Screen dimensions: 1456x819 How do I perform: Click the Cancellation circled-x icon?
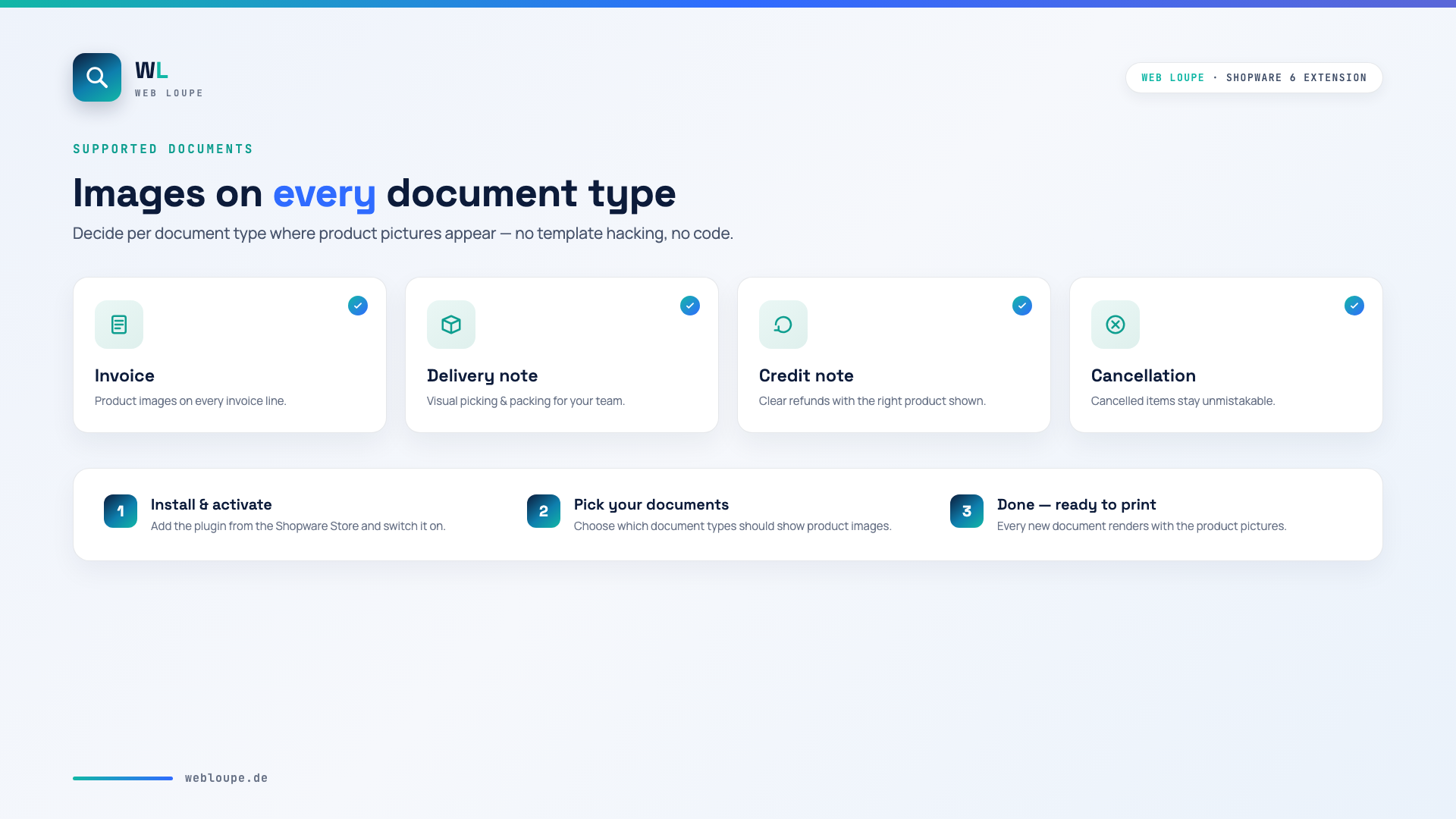click(x=1116, y=325)
